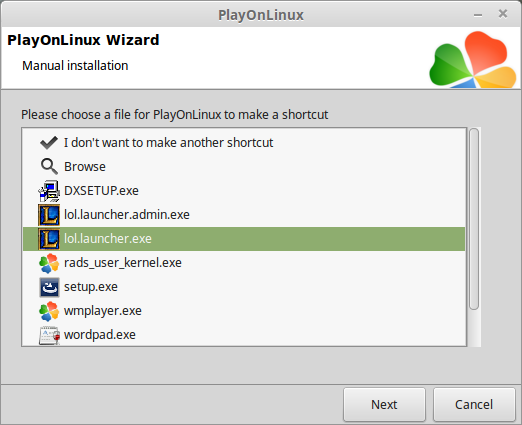Click the Cancel button
Viewport: 522px width, 425px height.
(x=474, y=404)
